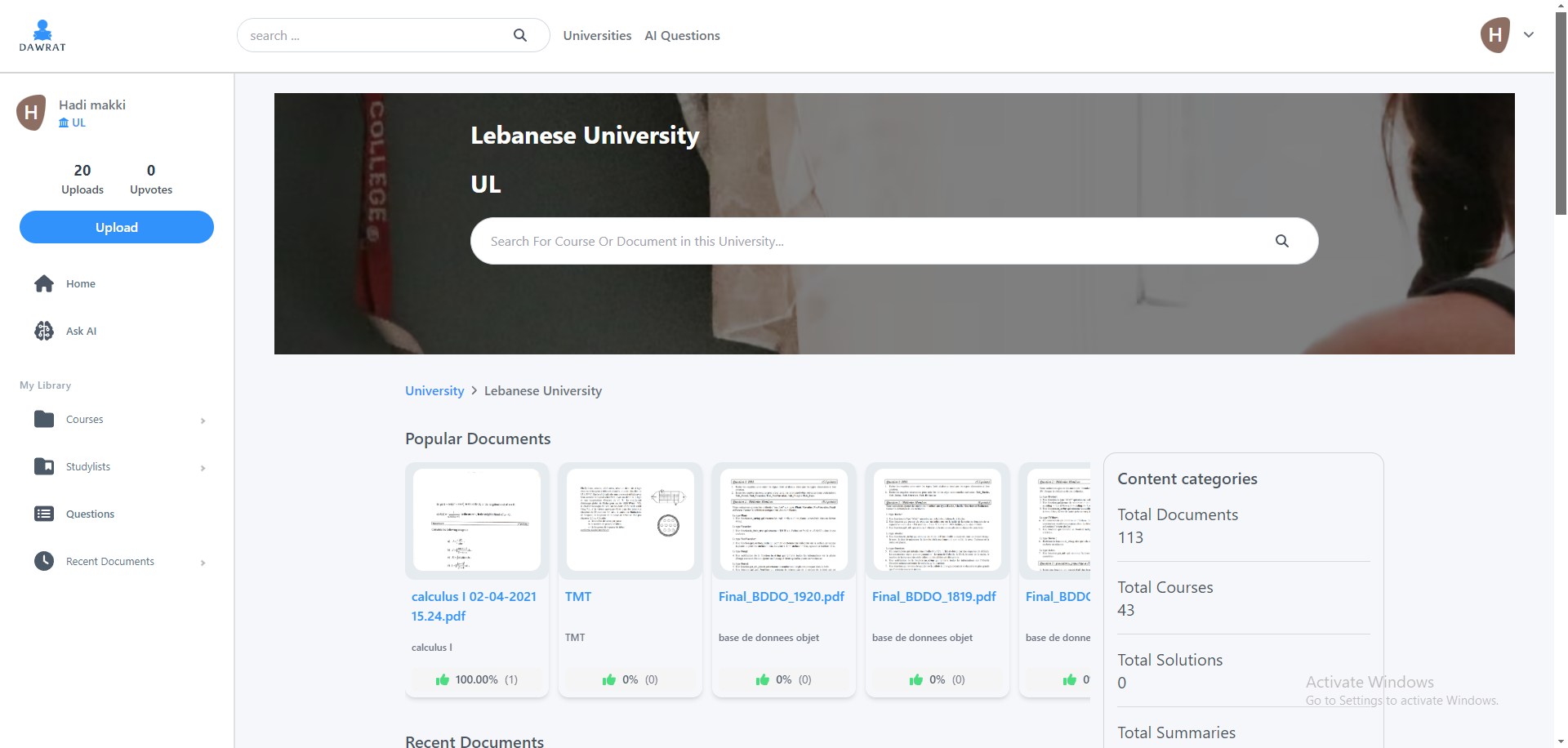Open Ask AI brain icon
The height and width of the screenshot is (748, 1568).
pos(44,331)
